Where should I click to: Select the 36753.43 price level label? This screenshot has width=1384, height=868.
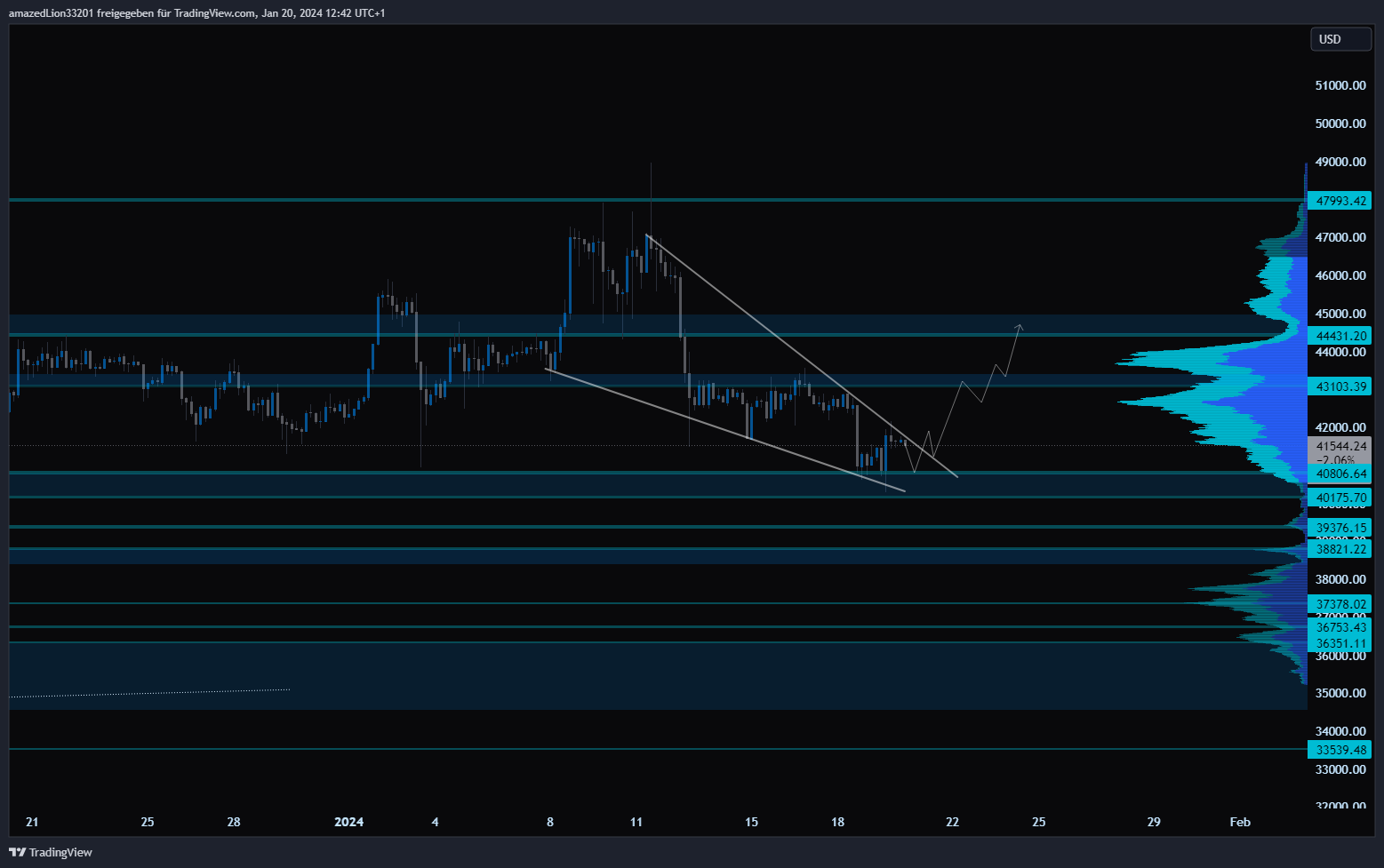(1340, 627)
